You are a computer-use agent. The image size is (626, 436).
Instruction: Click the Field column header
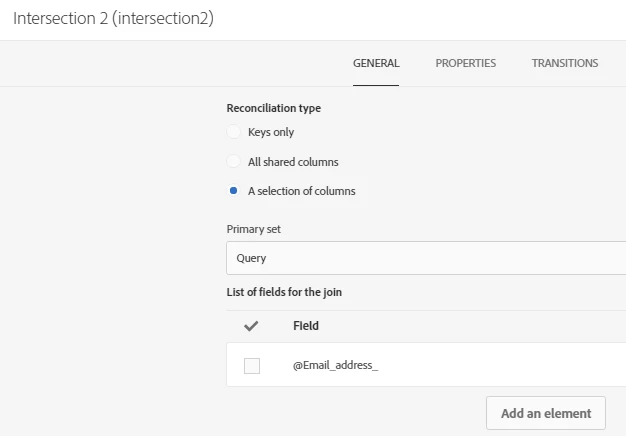tap(306, 326)
